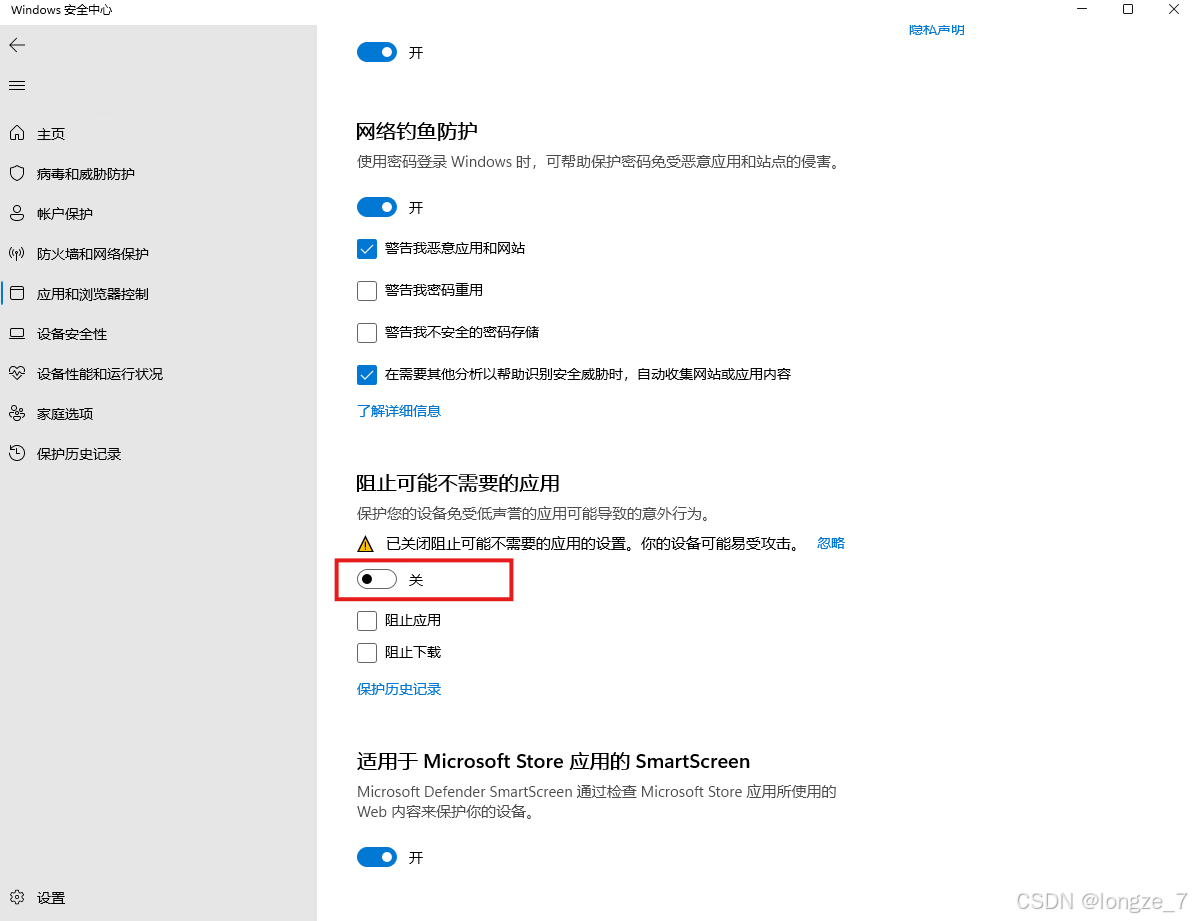1192x921 pixels.
Task: Select 设备性能和运行状况 label in sidebar
Action: [x=100, y=374]
